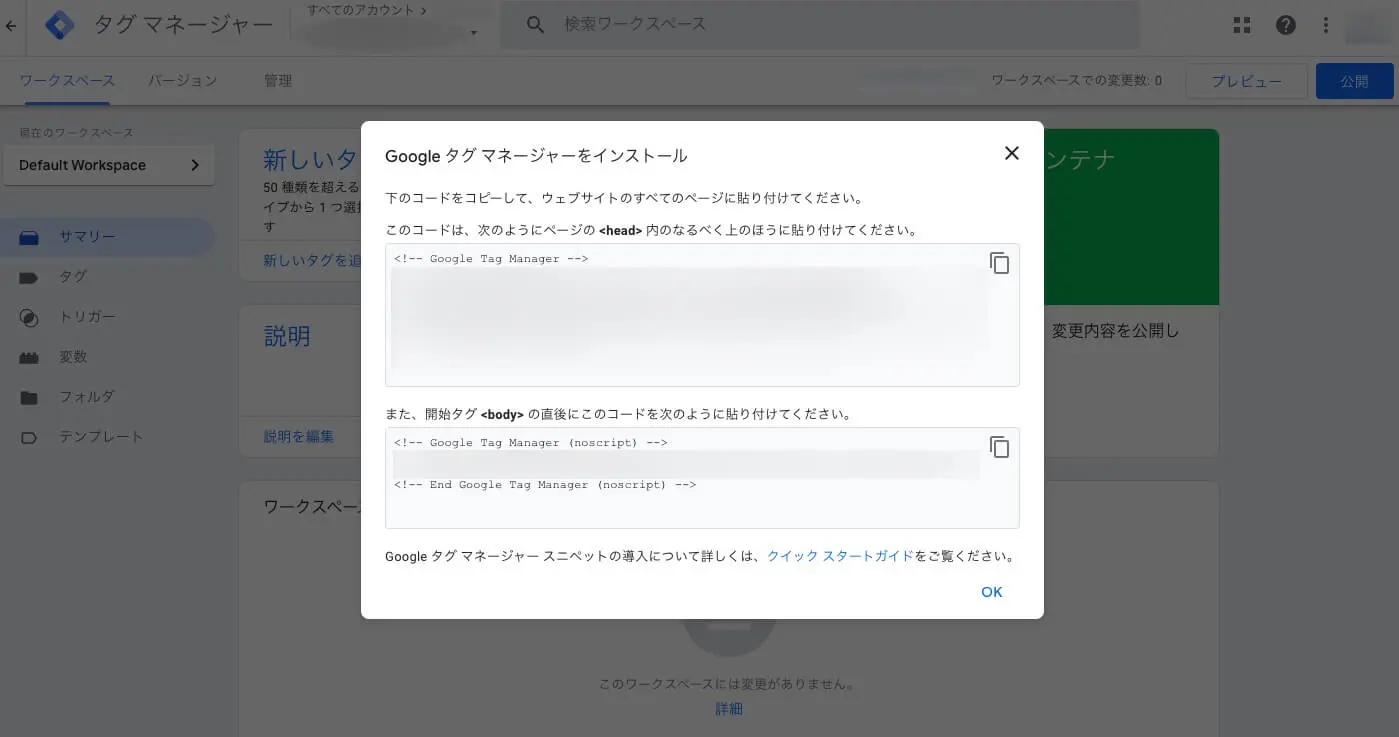Click the タグ マネージャー title text
Image resolution: width=1399 pixels, height=737 pixels.
(183, 25)
